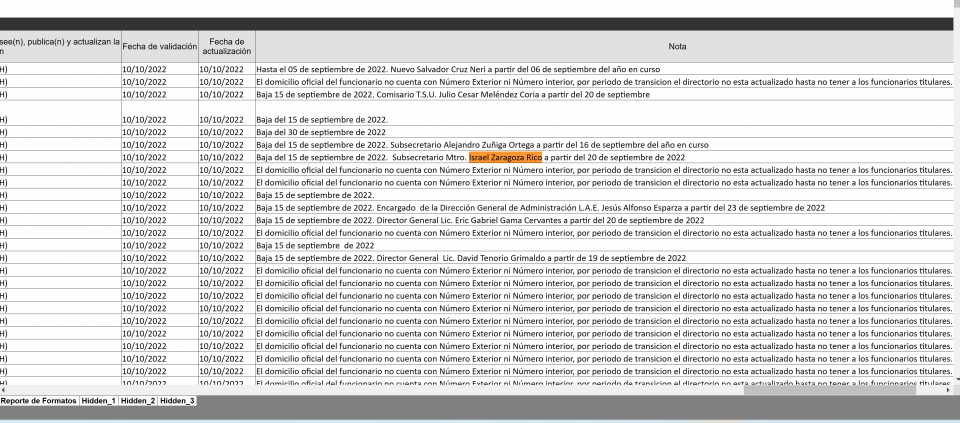960x423 pixels.
Task: Click the left arrow of horizontal scrollbar
Action: pyautogui.click(x=3, y=389)
